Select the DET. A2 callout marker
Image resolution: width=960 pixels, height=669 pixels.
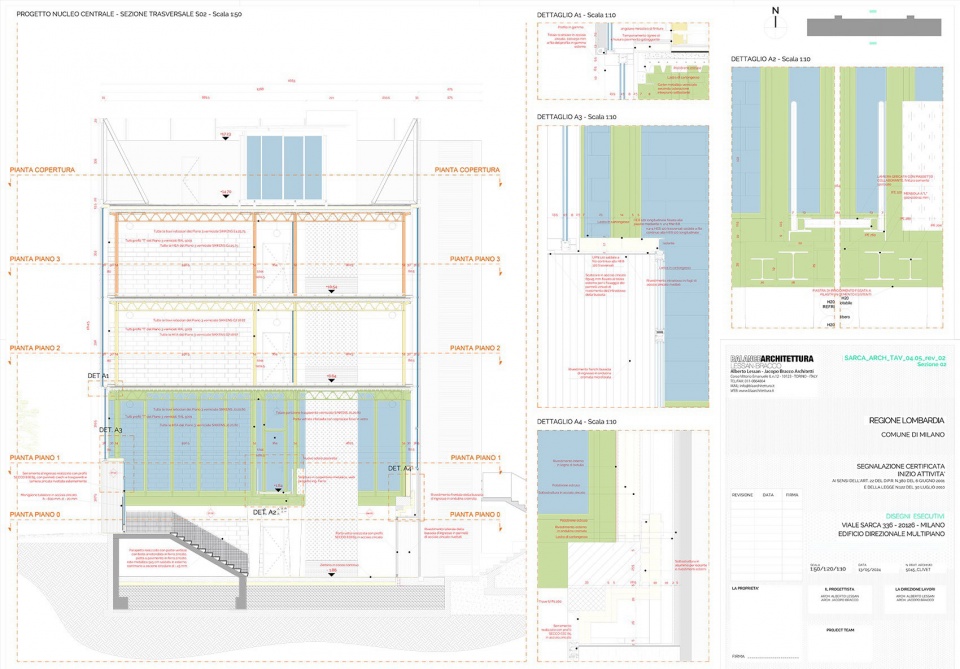click(x=265, y=511)
